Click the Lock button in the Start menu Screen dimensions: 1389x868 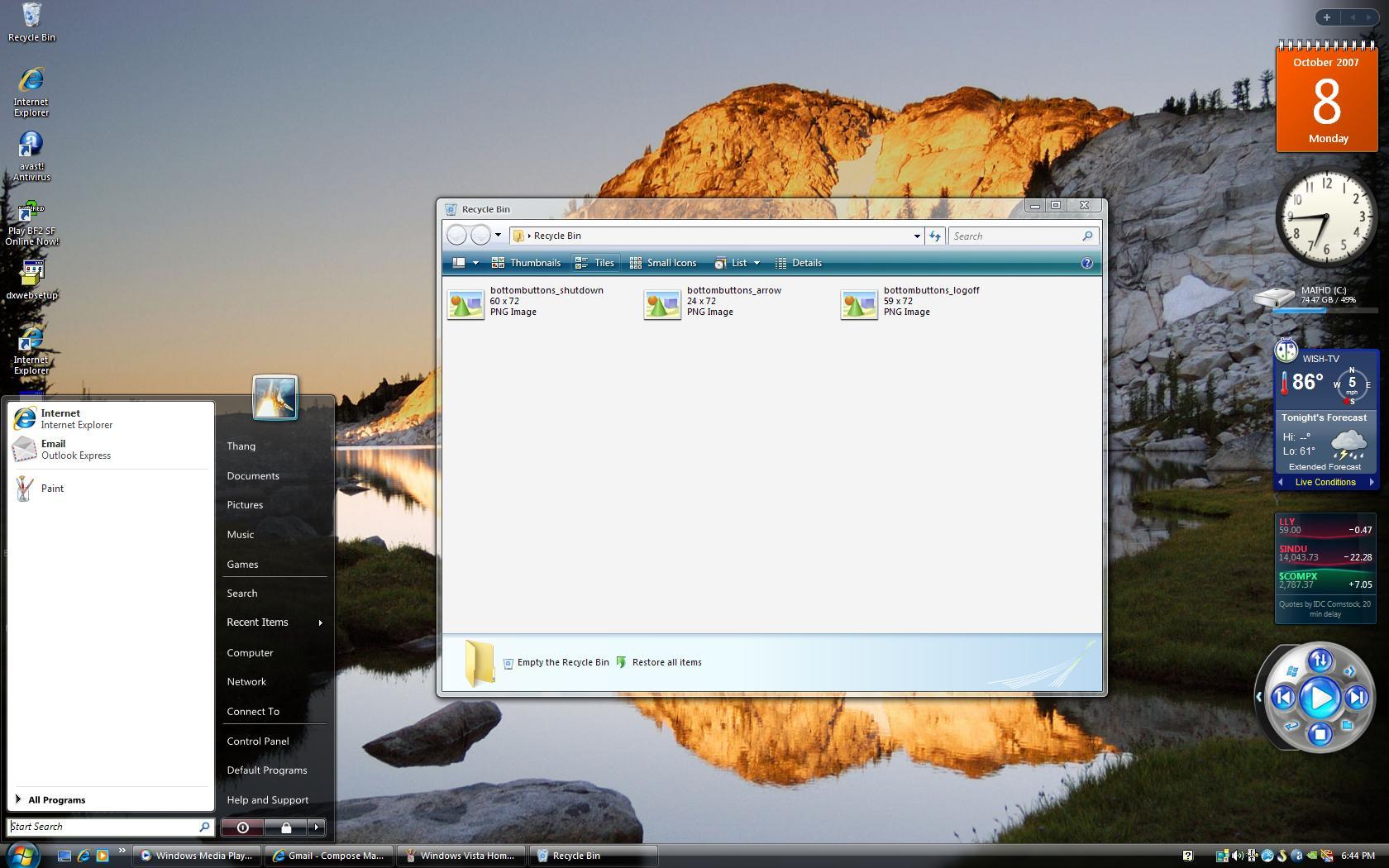pos(287,827)
